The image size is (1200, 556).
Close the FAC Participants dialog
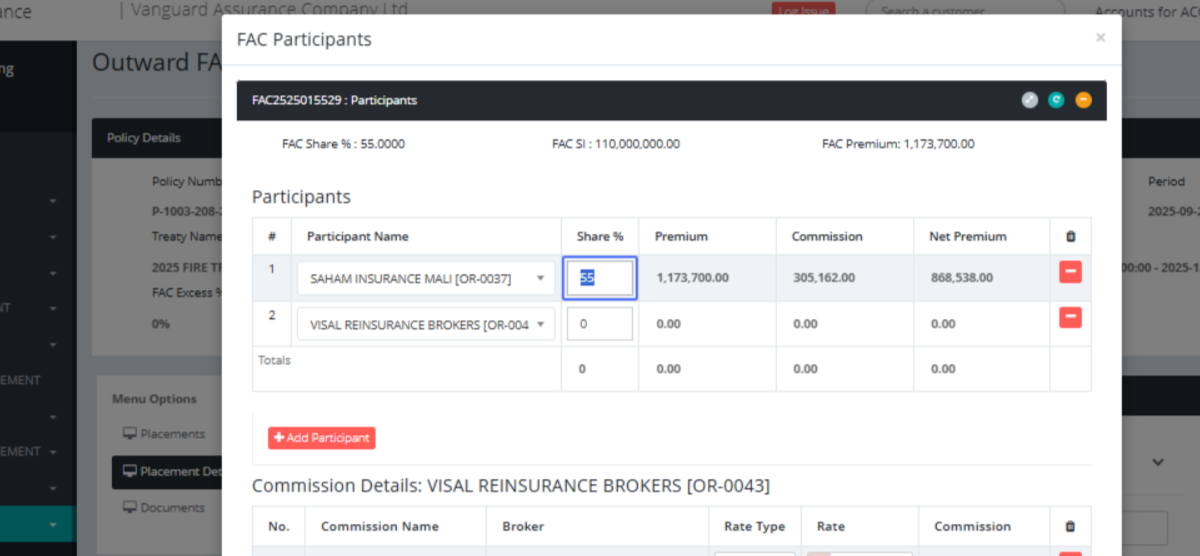click(1100, 38)
